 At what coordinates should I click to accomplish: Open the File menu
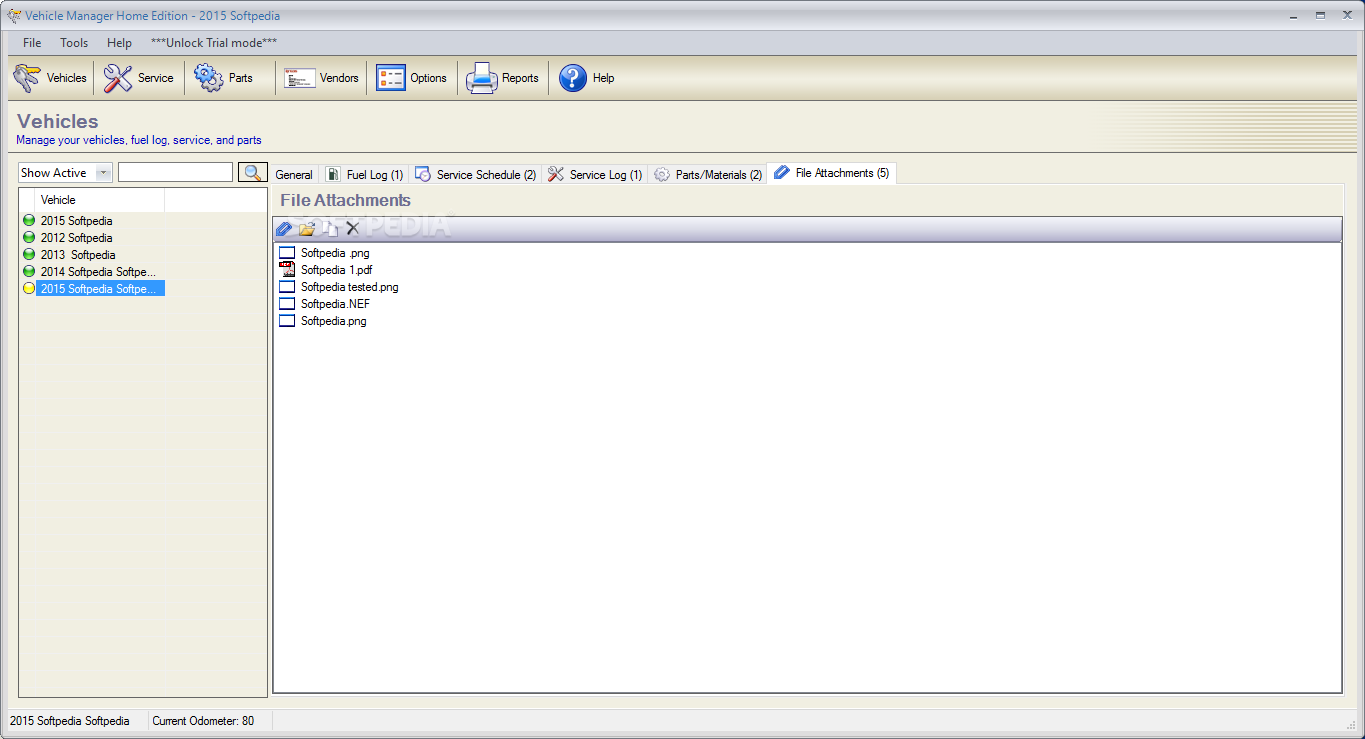coord(32,43)
